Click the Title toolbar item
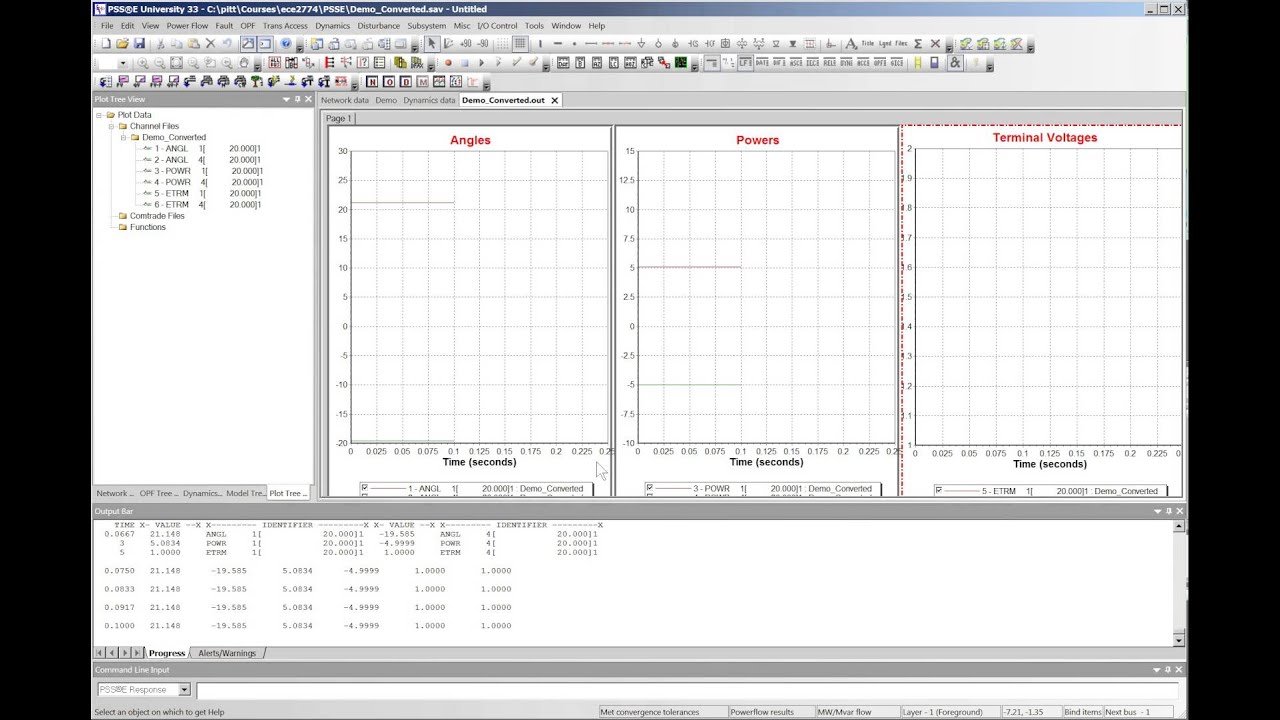The image size is (1280, 720). coord(868,44)
